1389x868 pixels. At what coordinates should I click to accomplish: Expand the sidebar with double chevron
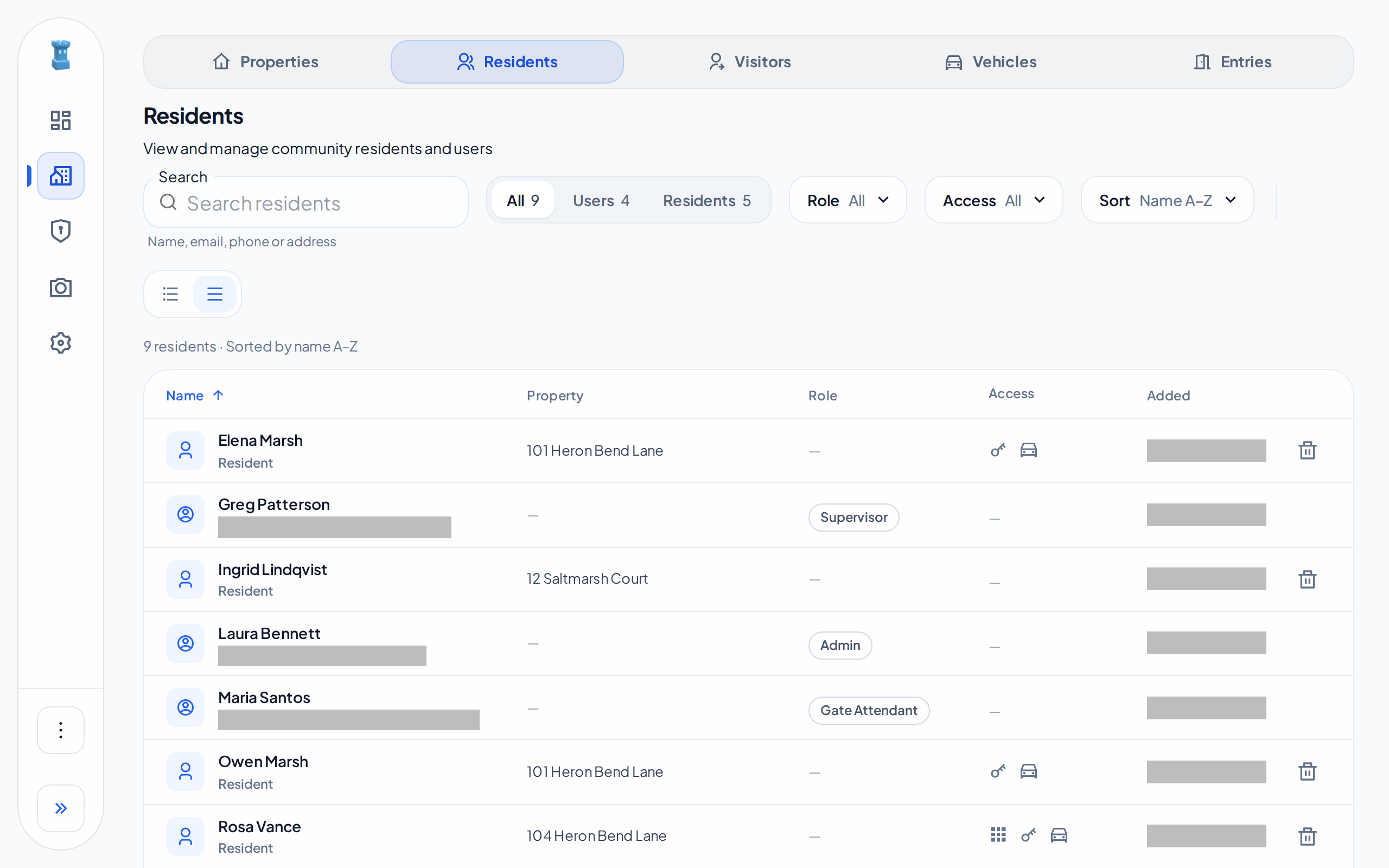tap(60, 808)
